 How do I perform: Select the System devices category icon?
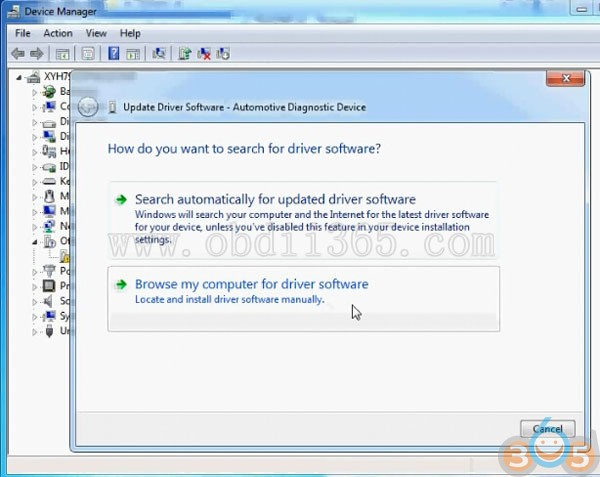point(49,316)
